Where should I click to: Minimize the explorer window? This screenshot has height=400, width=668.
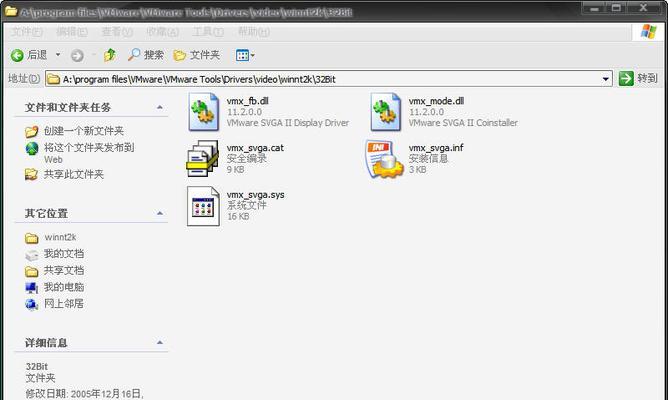(595, 8)
